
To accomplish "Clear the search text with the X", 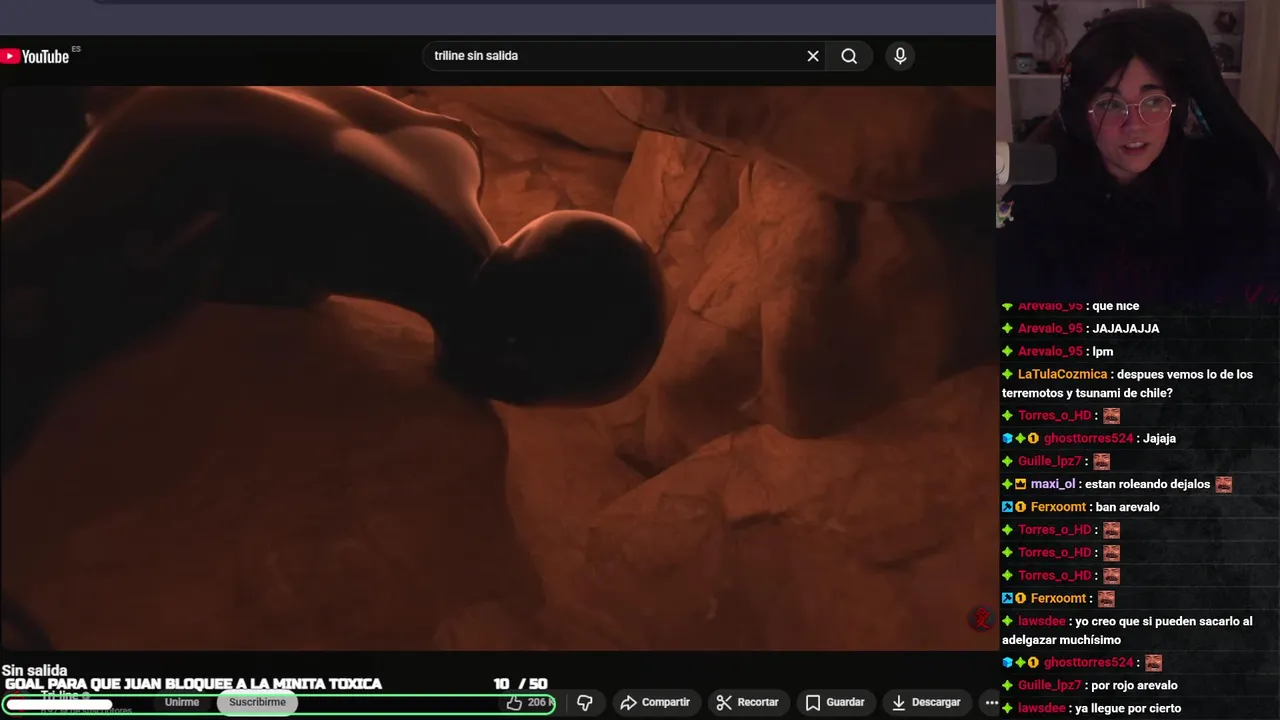I will tap(813, 56).
